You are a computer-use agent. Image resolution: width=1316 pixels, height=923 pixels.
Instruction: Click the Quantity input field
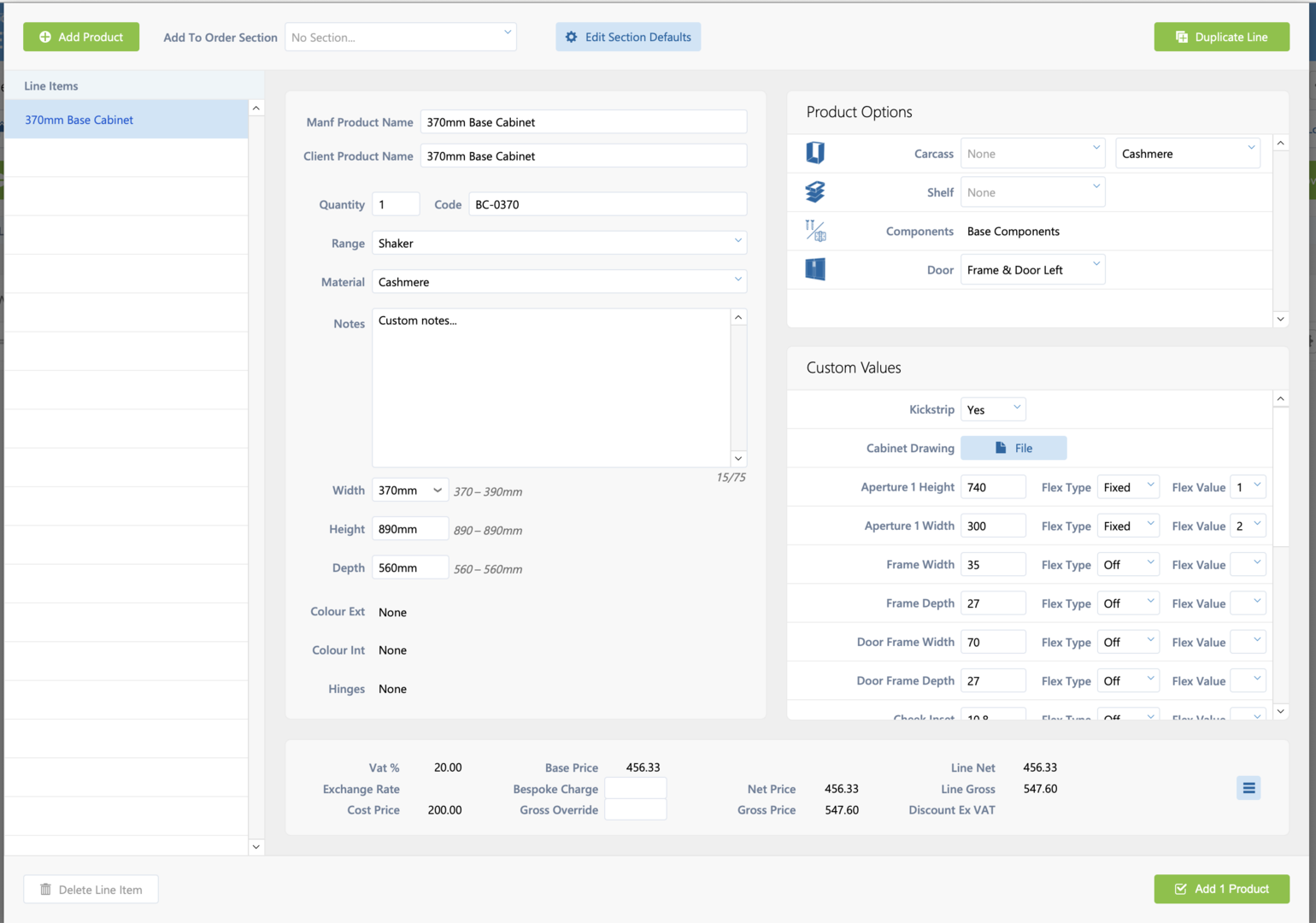pos(396,204)
